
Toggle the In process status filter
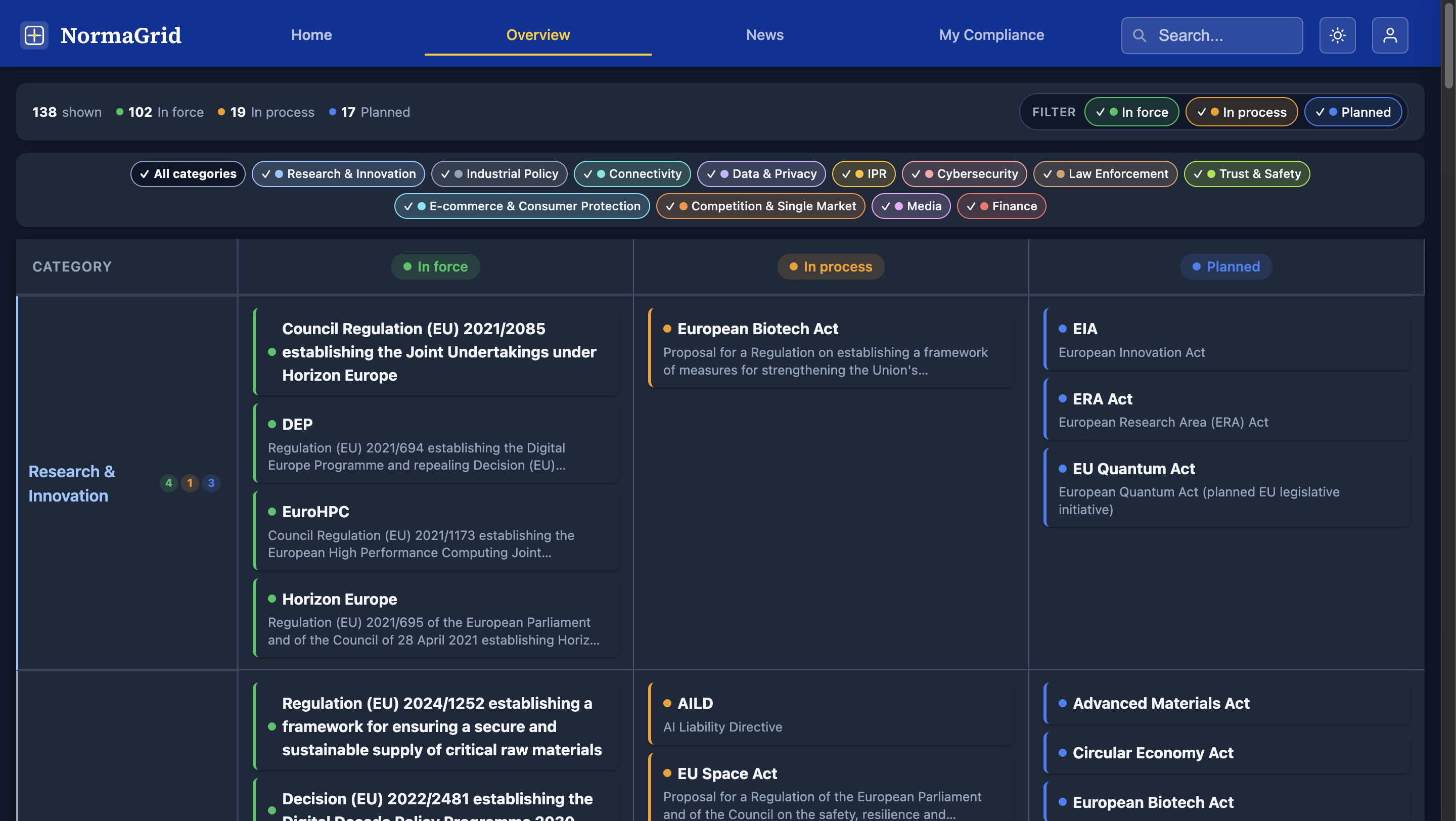pos(1241,112)
